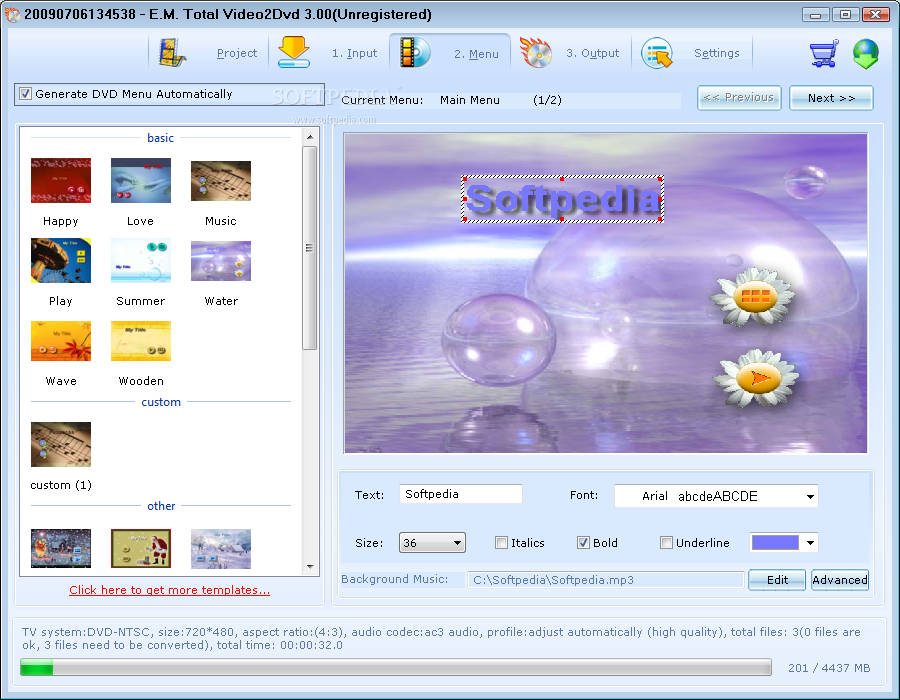This screenshot has height=700, width=900.
Task: Select the Softpedia title text in preview
Action: [x=562, y=199]
